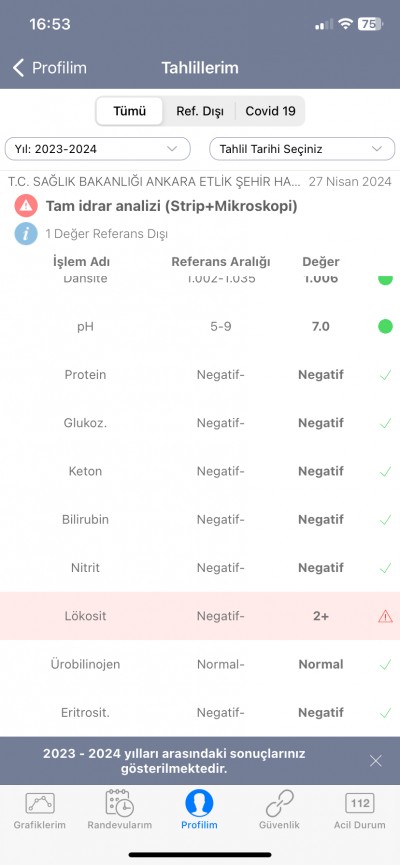Open Acil Durum 112 icon
Screen dimensions: 400x865
360,803
